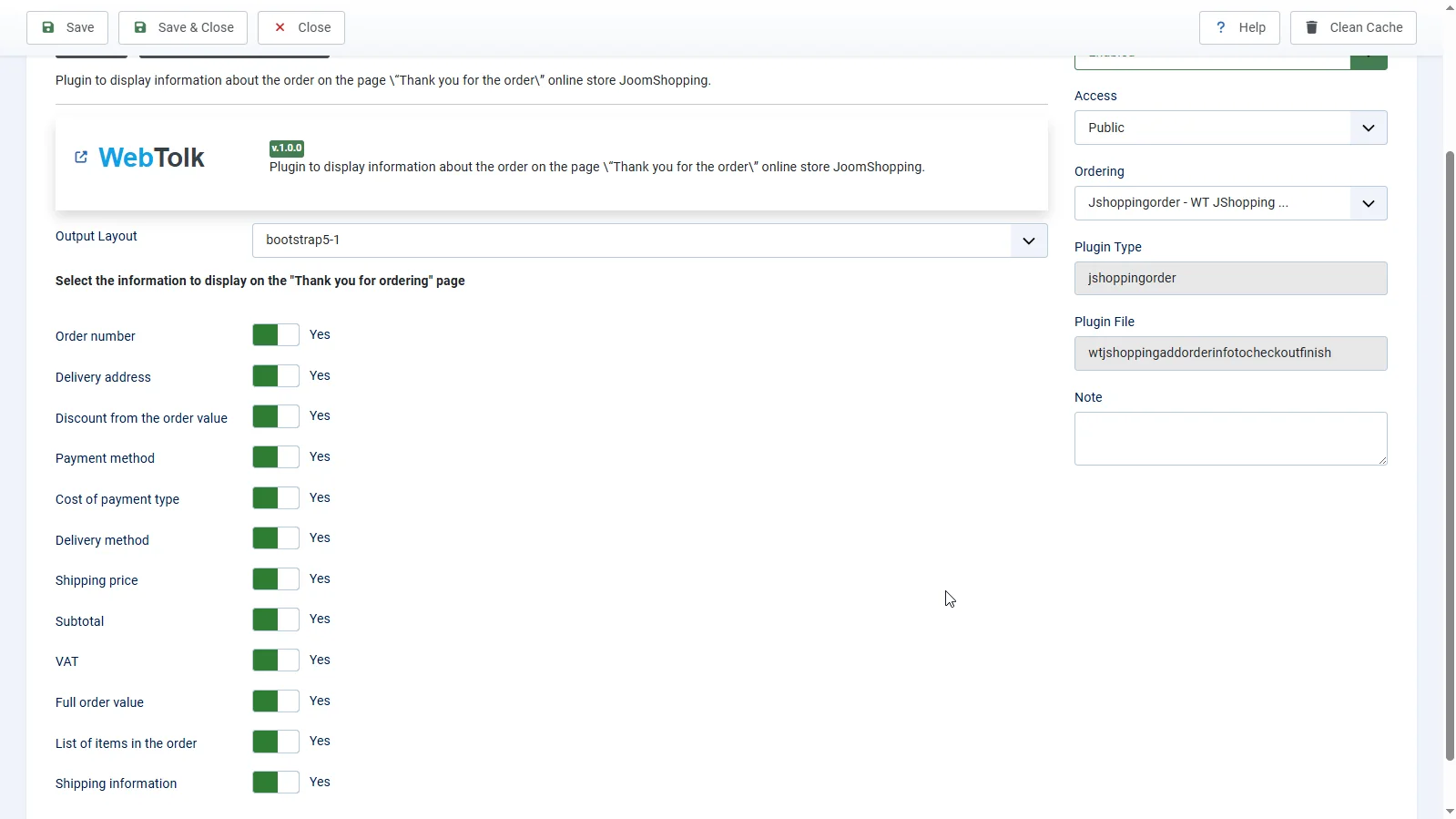The image size is (1456, 819).
Task: Click the v.1.0.0 version badge
Action: 287,148
